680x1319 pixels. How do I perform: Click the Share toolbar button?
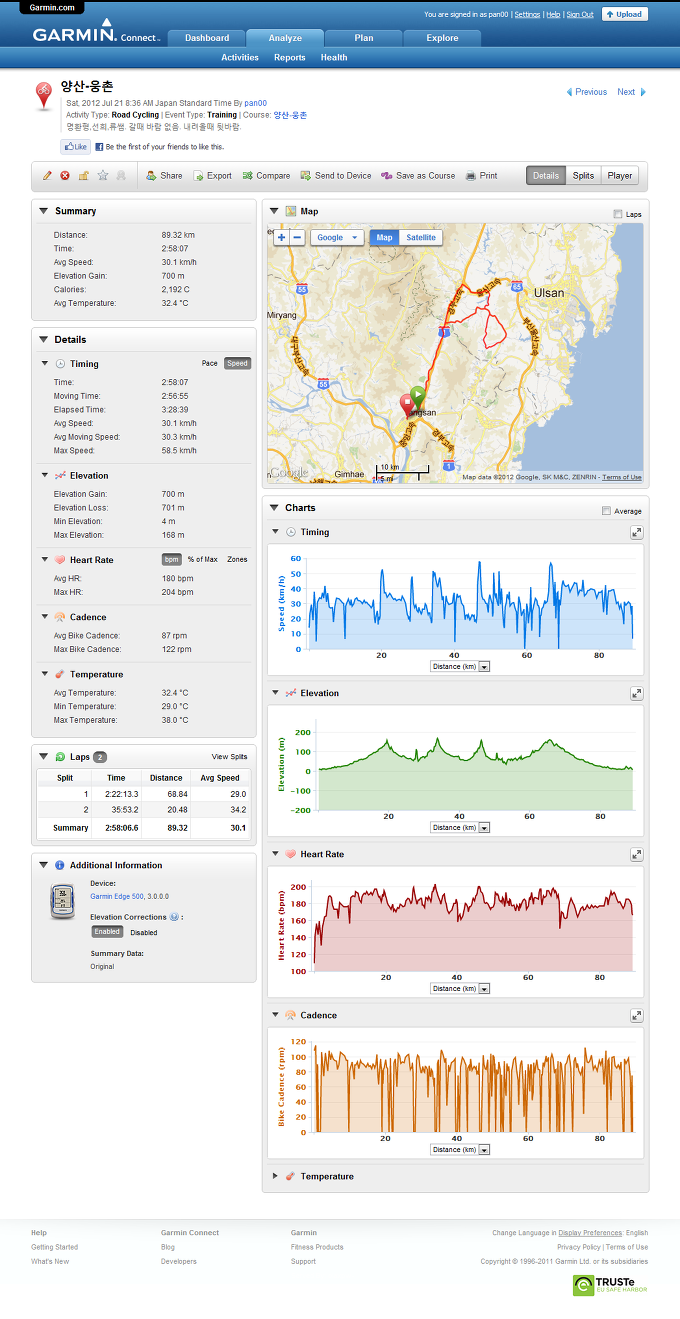(164, 176)
